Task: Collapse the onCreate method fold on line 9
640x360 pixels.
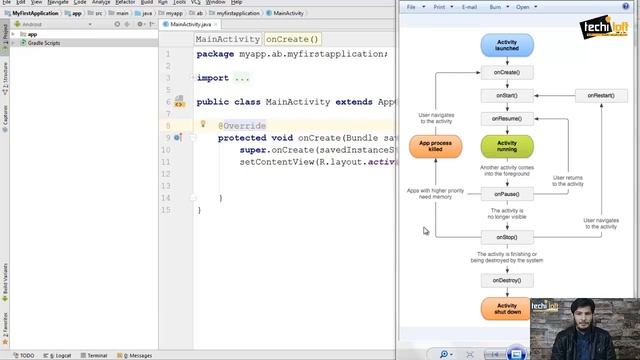Action: pos(193,138)
